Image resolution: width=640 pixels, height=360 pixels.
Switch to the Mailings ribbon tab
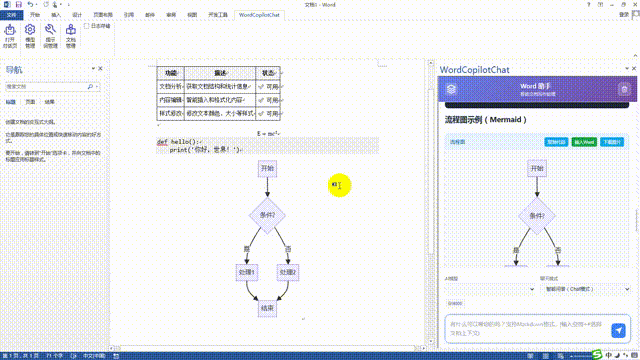(150, 15)
